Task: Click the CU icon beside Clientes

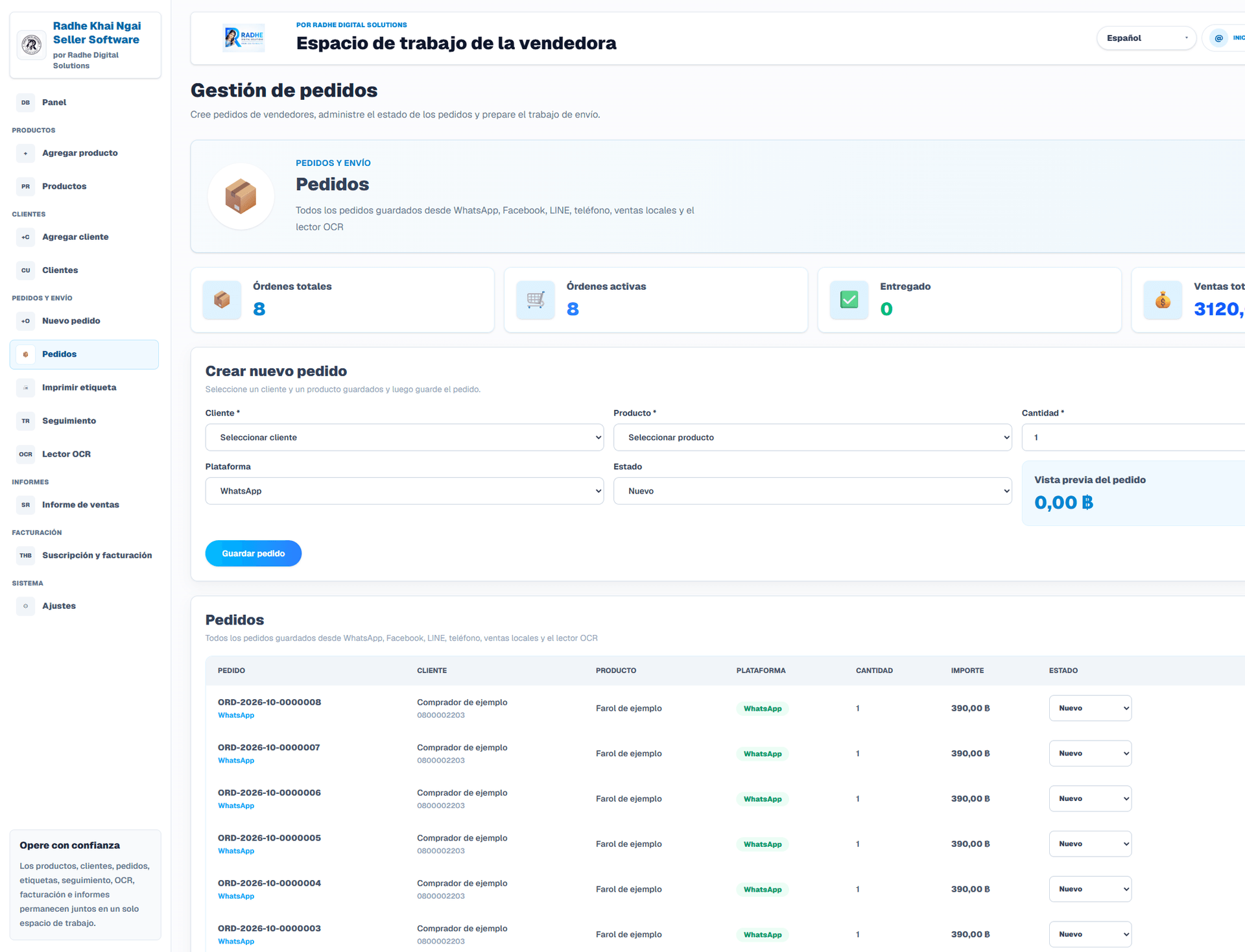Action: (25, 270)
